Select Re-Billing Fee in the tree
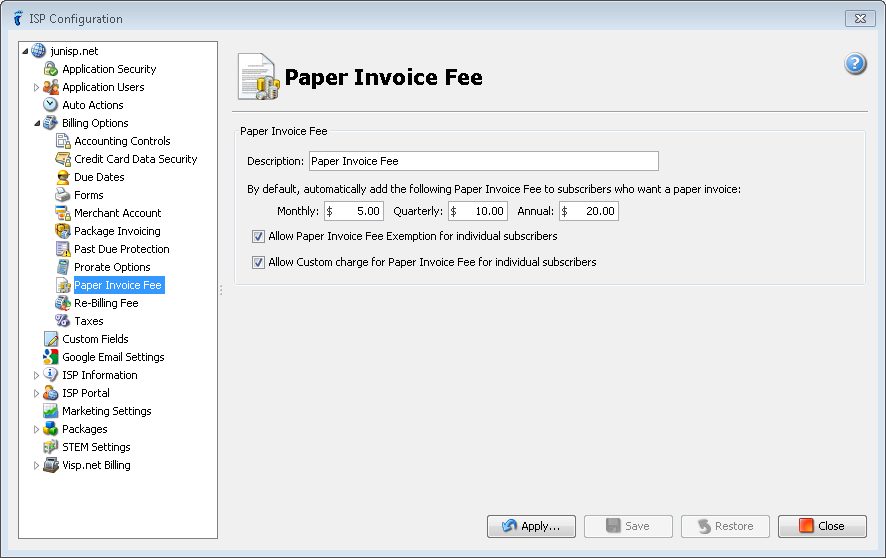Viewport: 886px width, 558px height. pos(106,303)
